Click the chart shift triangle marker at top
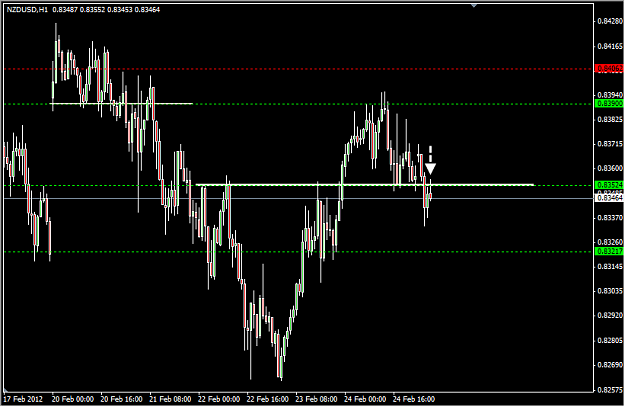625x407 pixels. (x=474, y=6)
